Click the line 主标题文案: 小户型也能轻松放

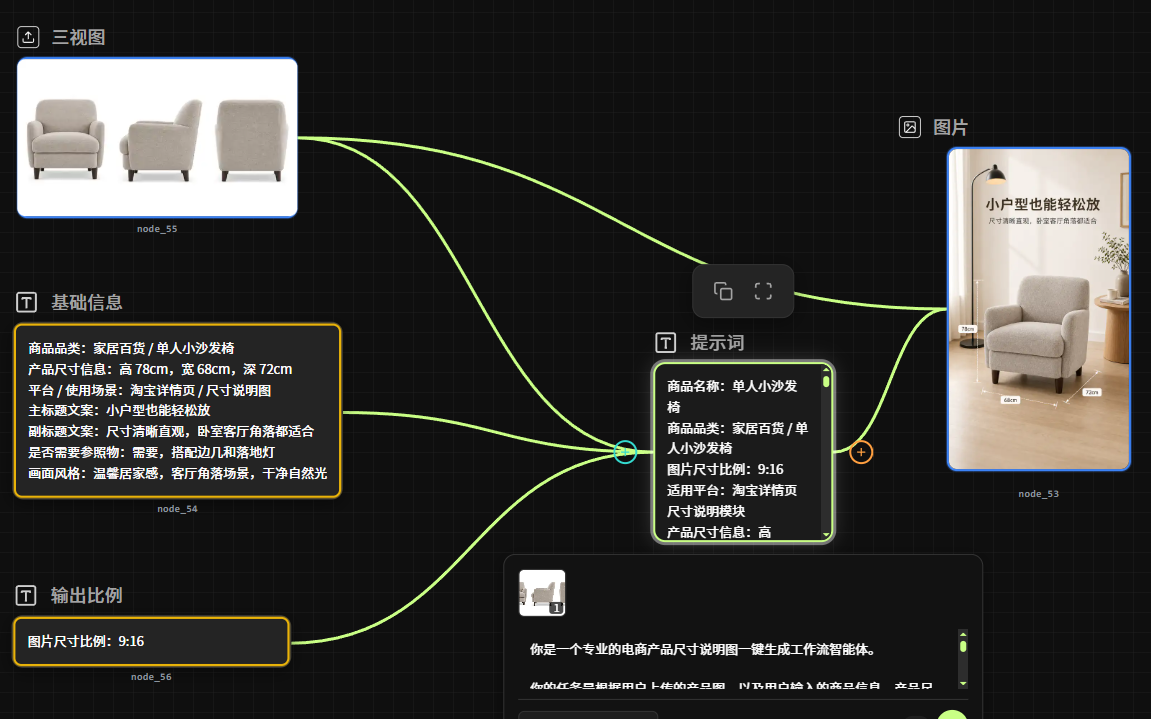coord(119,411)
